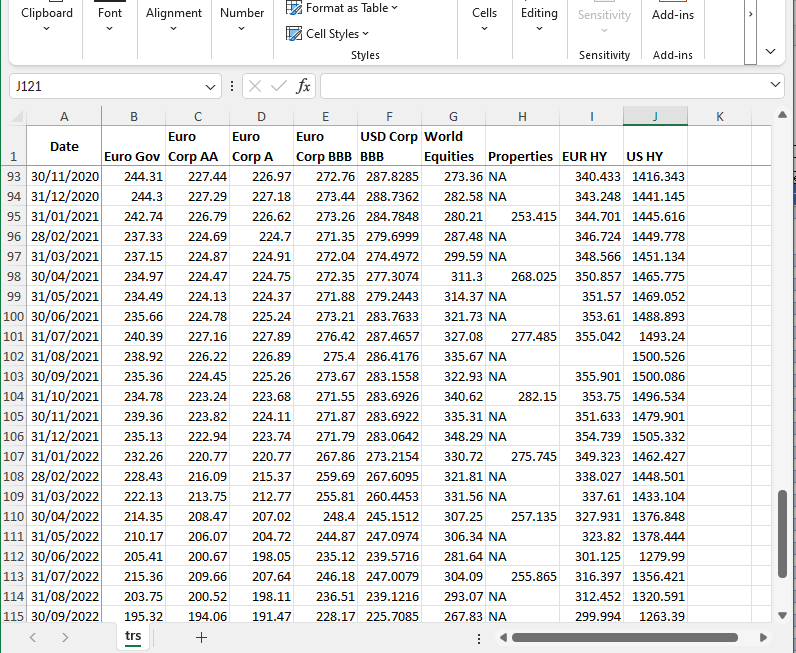Click the cell with value 348.29
This screenshot has width=796, height=653.
pyautogui.click(x=453, y=437)
